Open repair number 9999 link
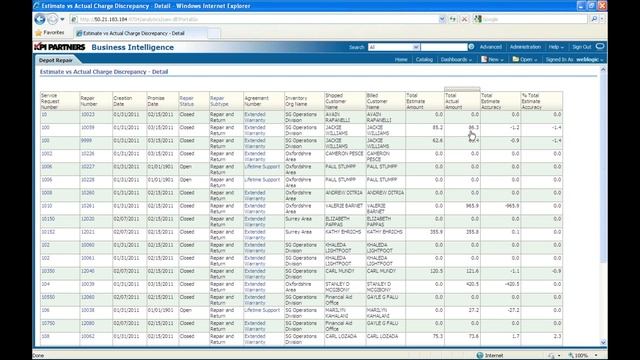This screenshot has height=360, width=640. coord(87,141)
